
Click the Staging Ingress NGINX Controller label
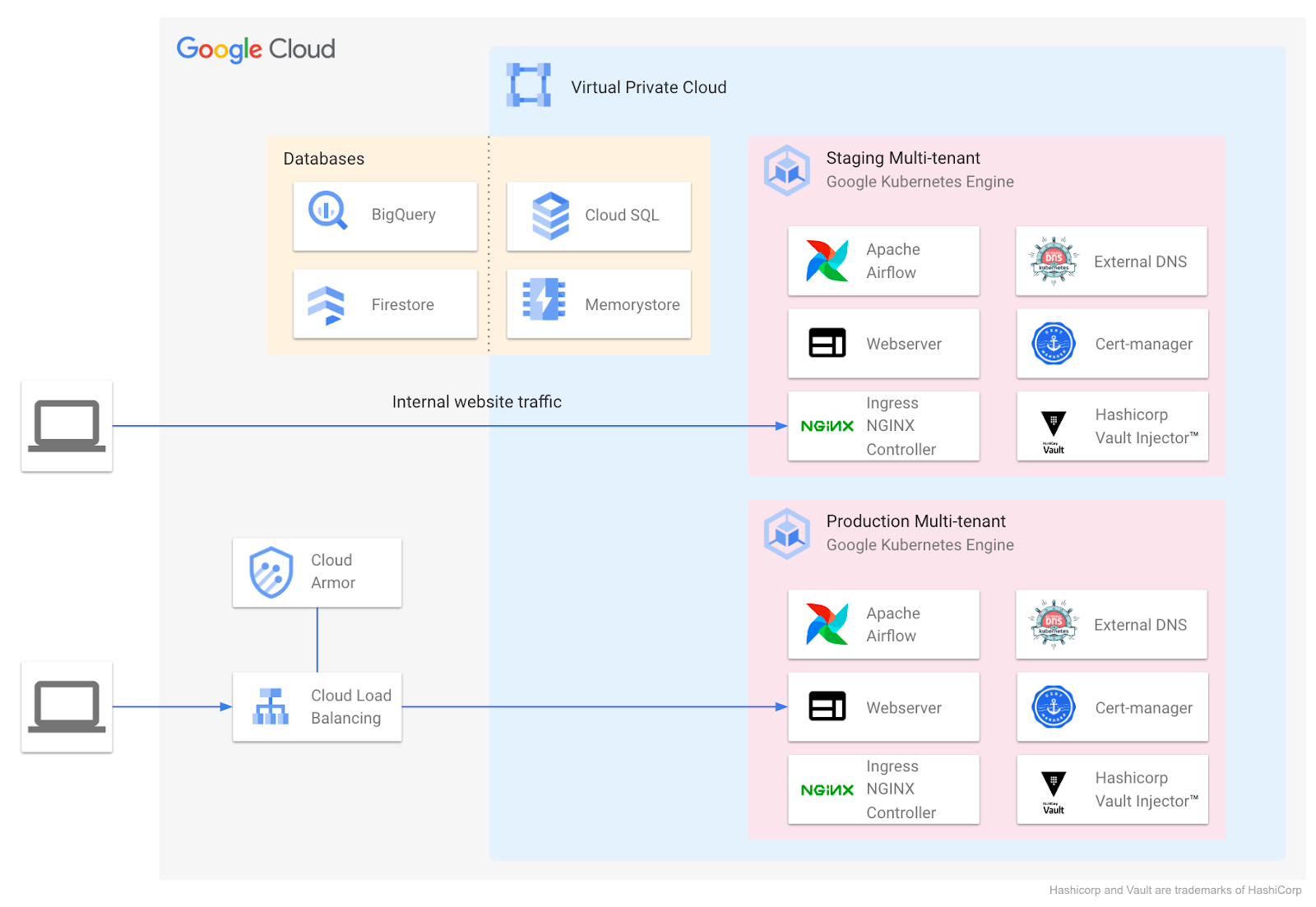click(901, 426)
